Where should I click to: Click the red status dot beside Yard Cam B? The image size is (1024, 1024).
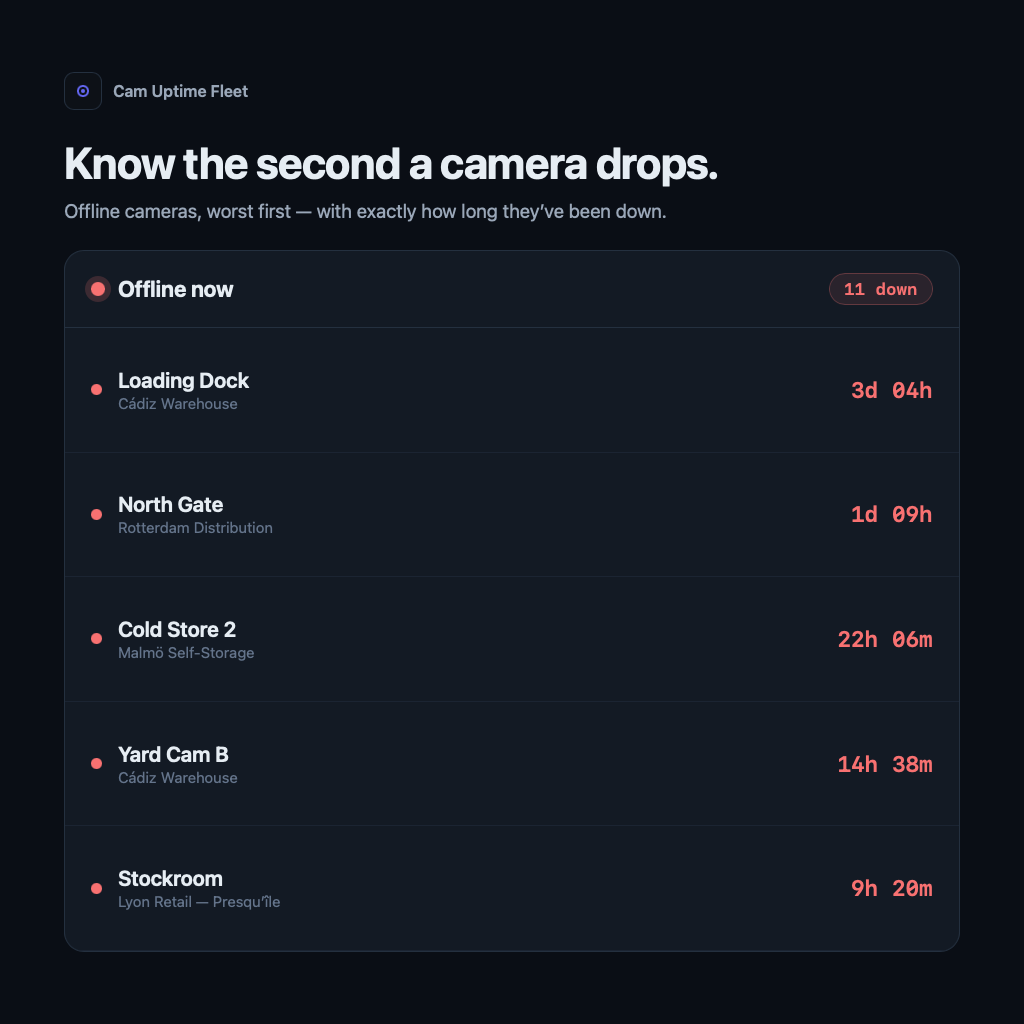pyautogui.click(x=96, y=763)
